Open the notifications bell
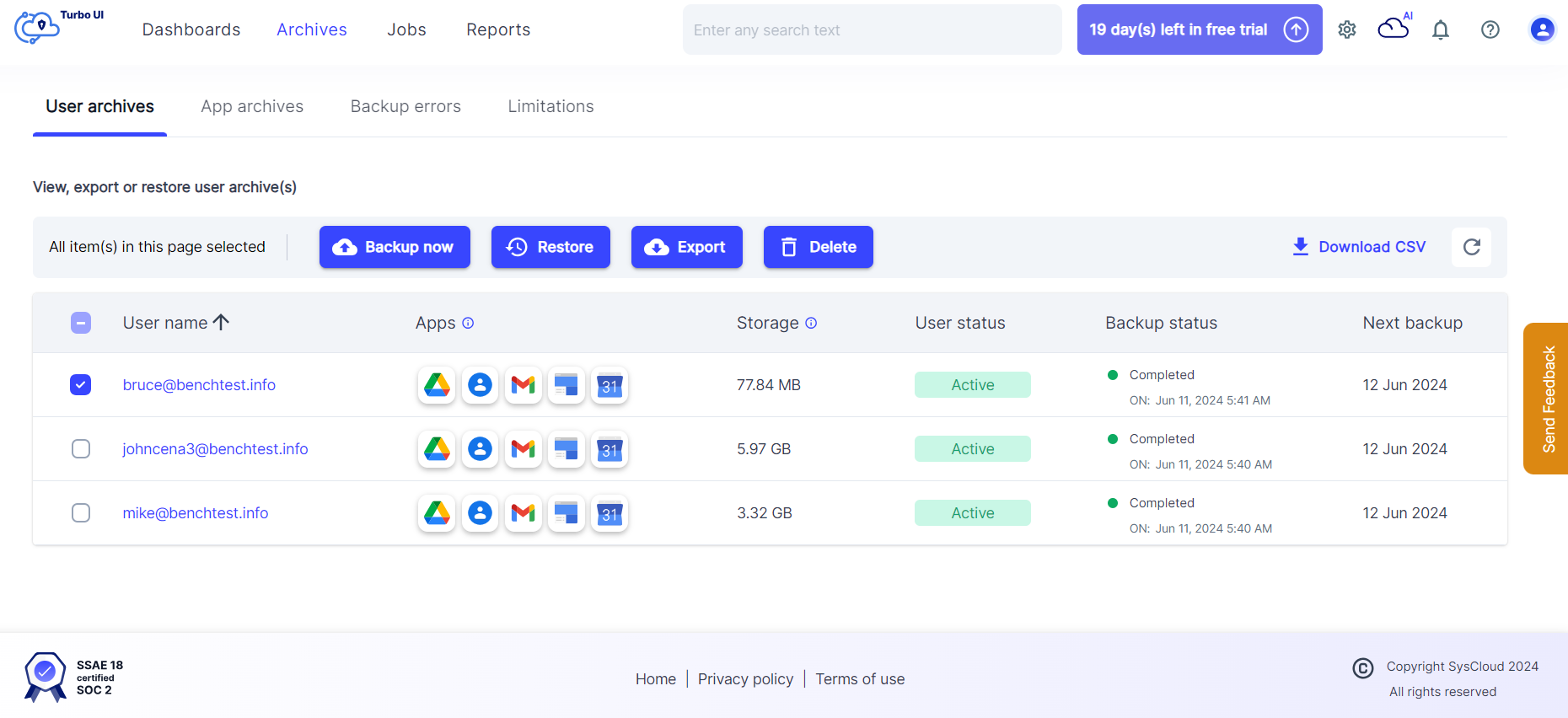Image resolution: width=1568 pixels, height=718 pixels. point(1441,30)
